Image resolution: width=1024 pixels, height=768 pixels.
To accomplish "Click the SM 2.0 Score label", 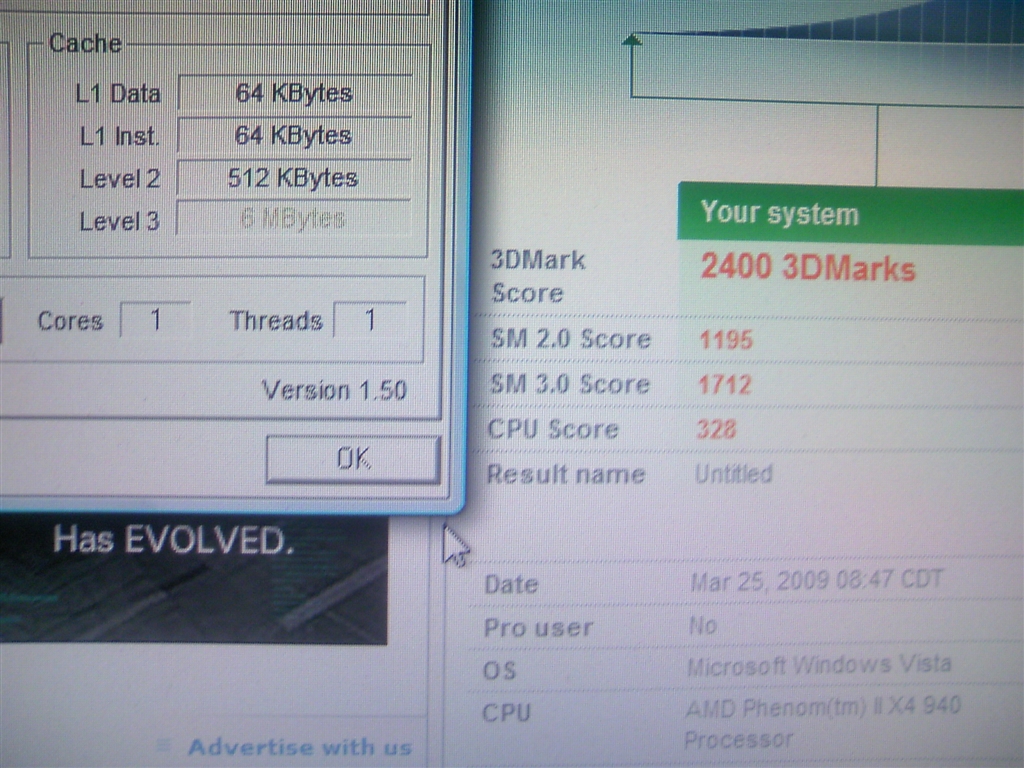I will [571, 339].
